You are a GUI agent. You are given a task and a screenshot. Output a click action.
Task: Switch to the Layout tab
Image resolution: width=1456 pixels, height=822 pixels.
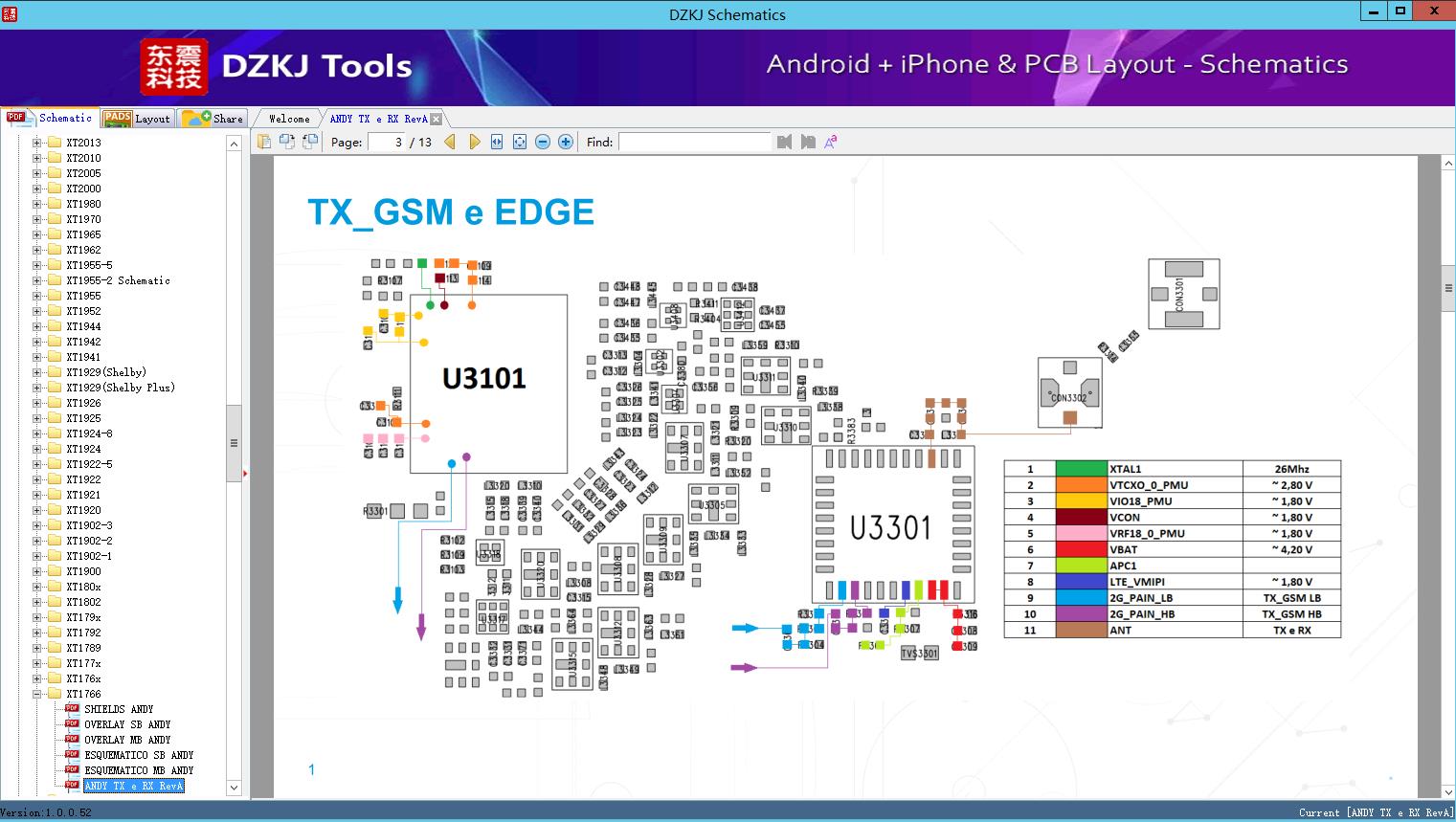pyautogui.click(x=138, y=119)
